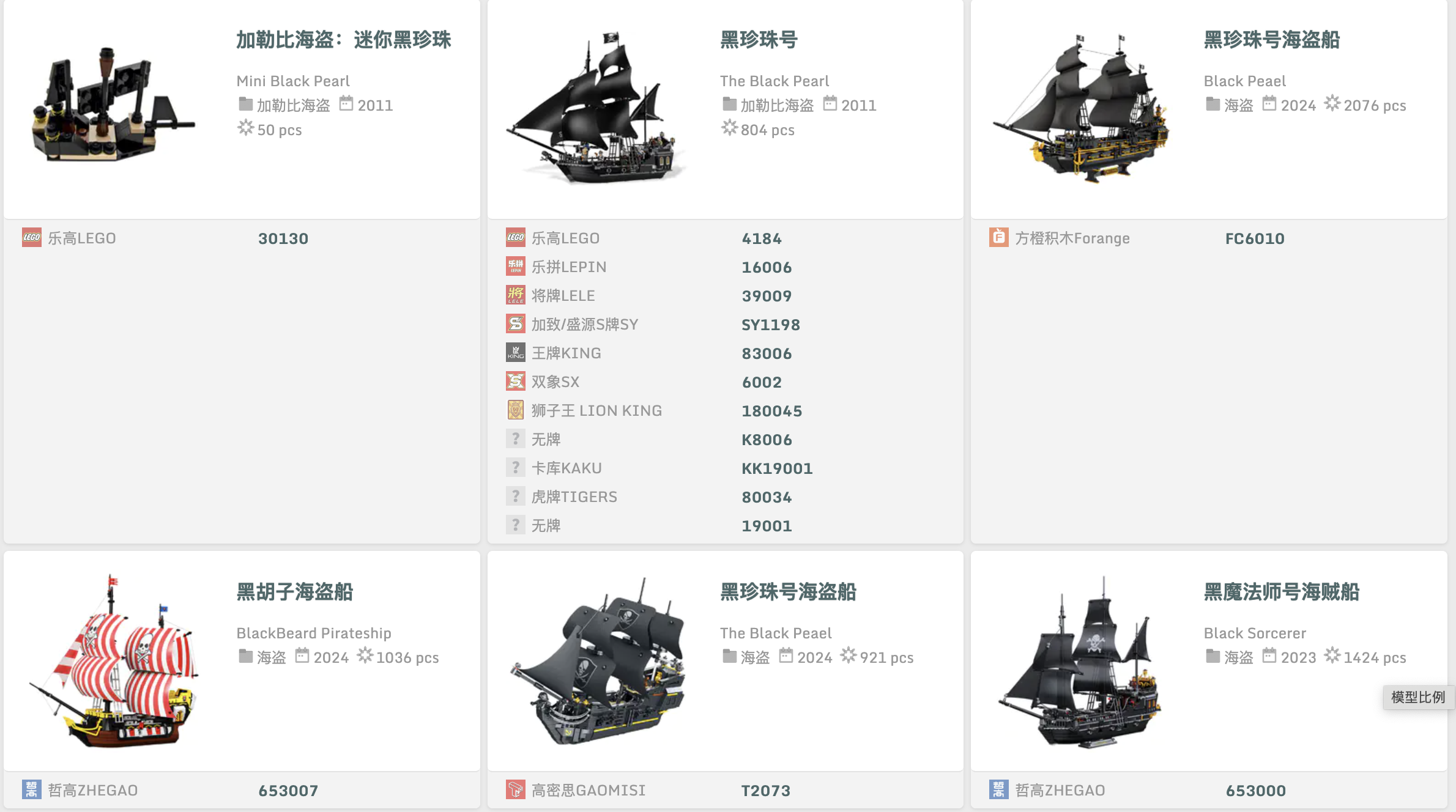Click the LEPIN brand logo icon

click(516, 267)
